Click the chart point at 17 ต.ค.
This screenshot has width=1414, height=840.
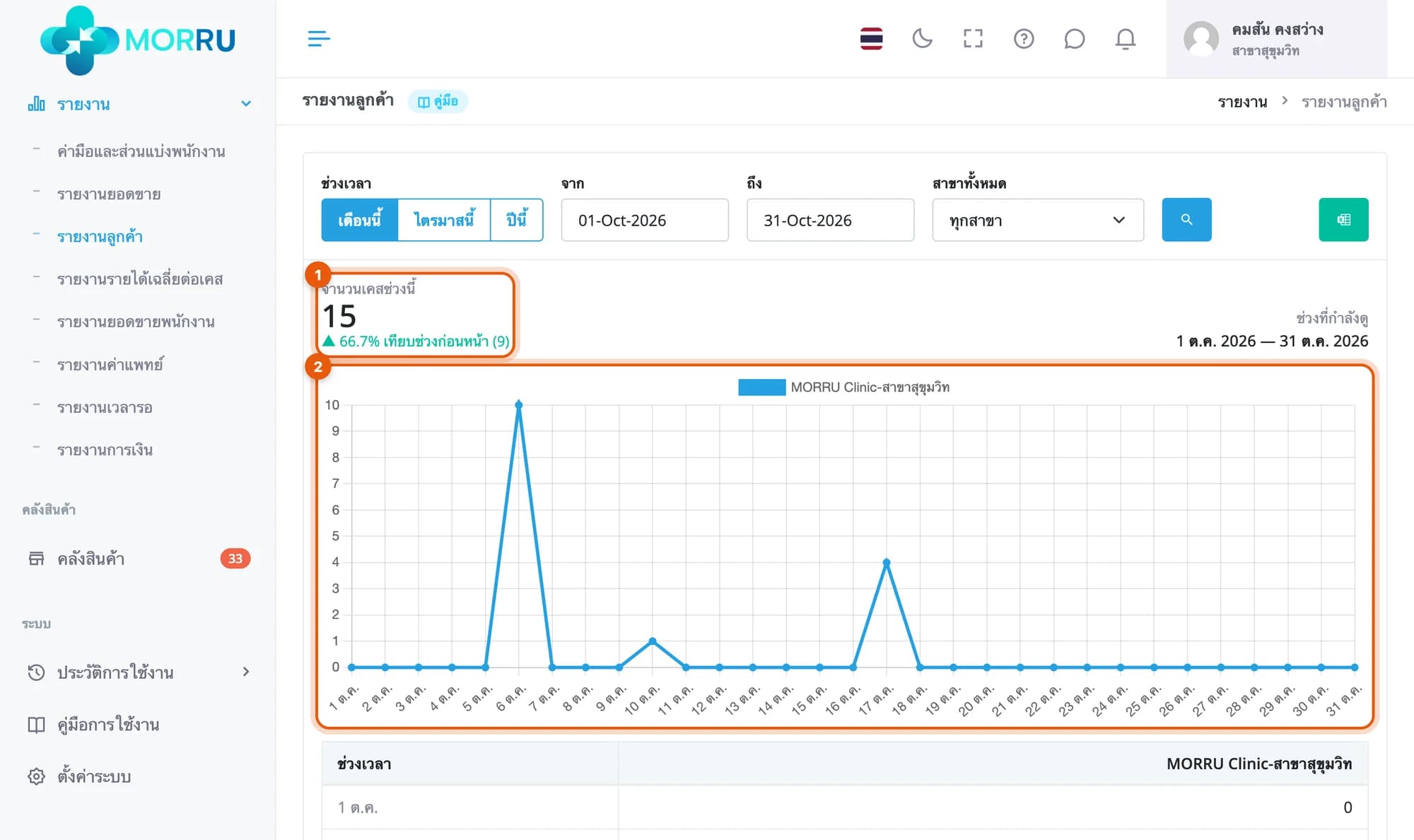(x=887, y=563)
